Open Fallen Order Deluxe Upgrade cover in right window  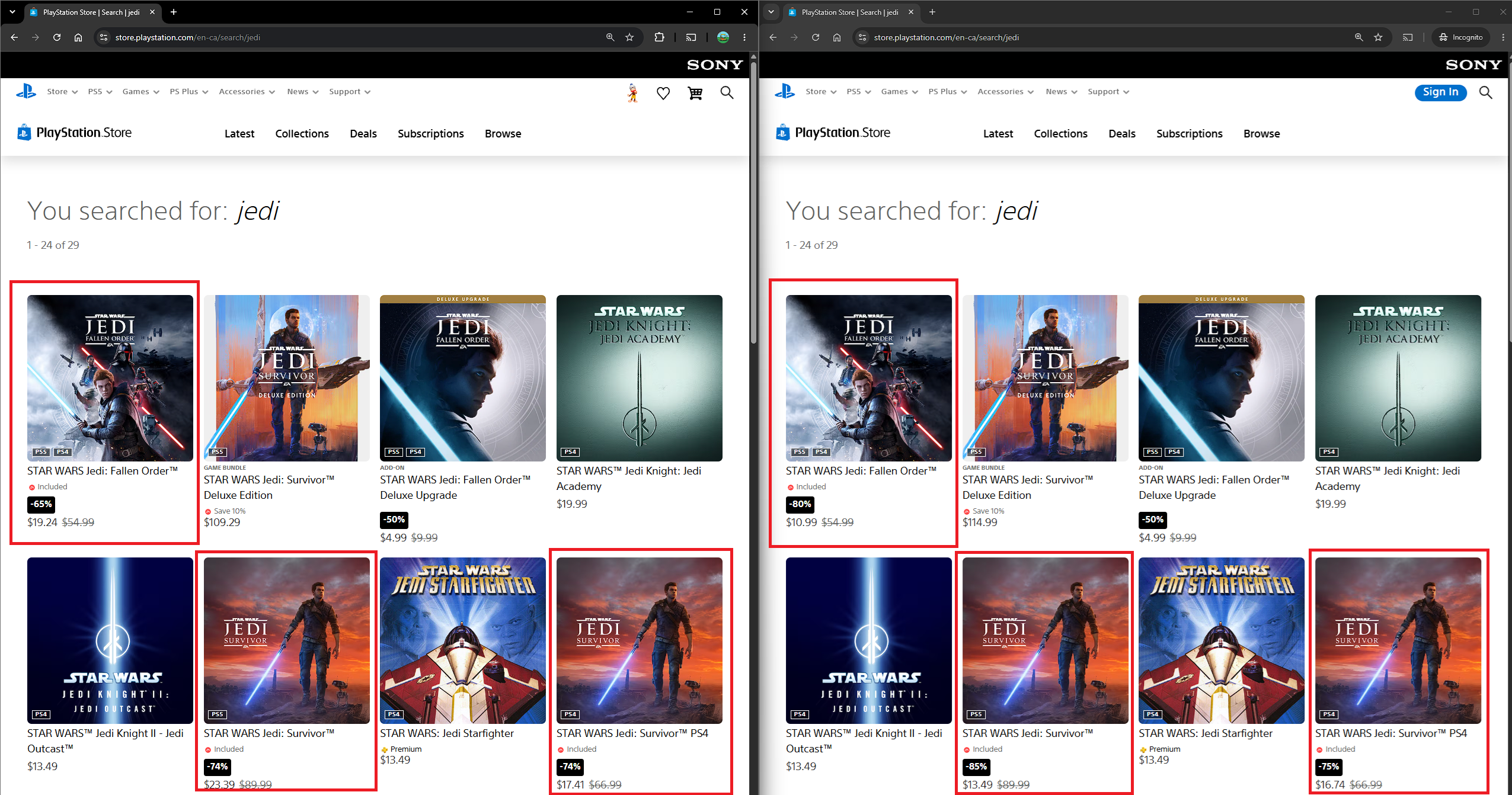click(1222, 378)
